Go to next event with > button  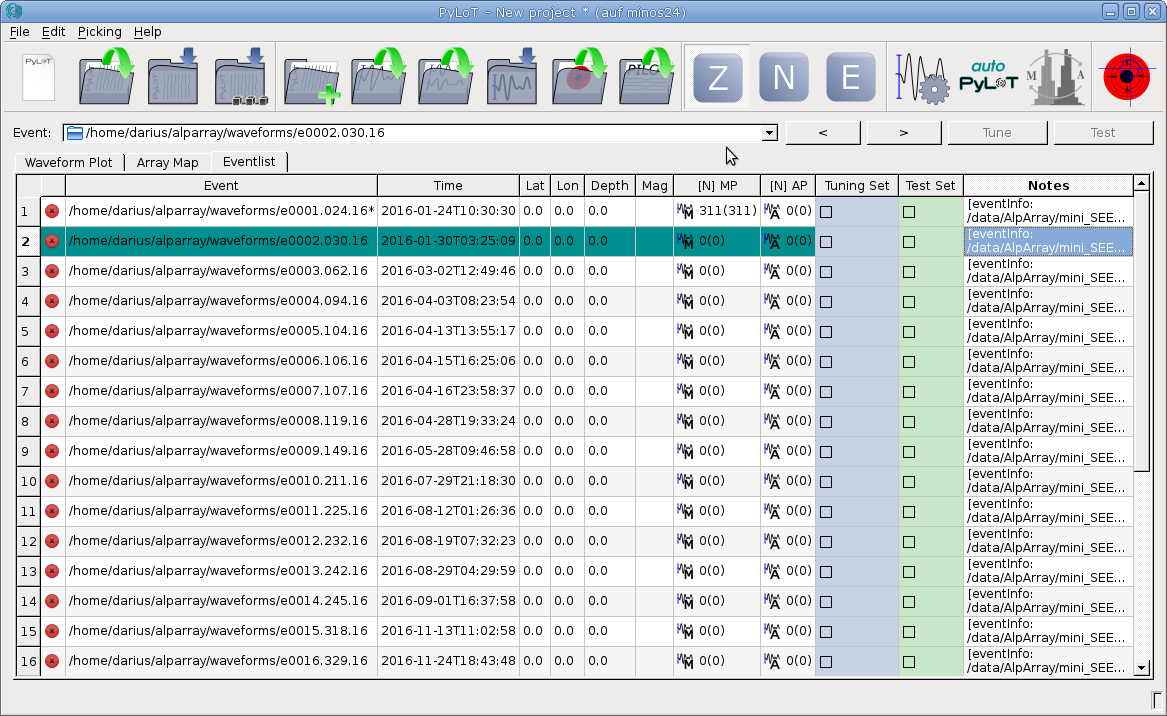[x=903, y=133]
